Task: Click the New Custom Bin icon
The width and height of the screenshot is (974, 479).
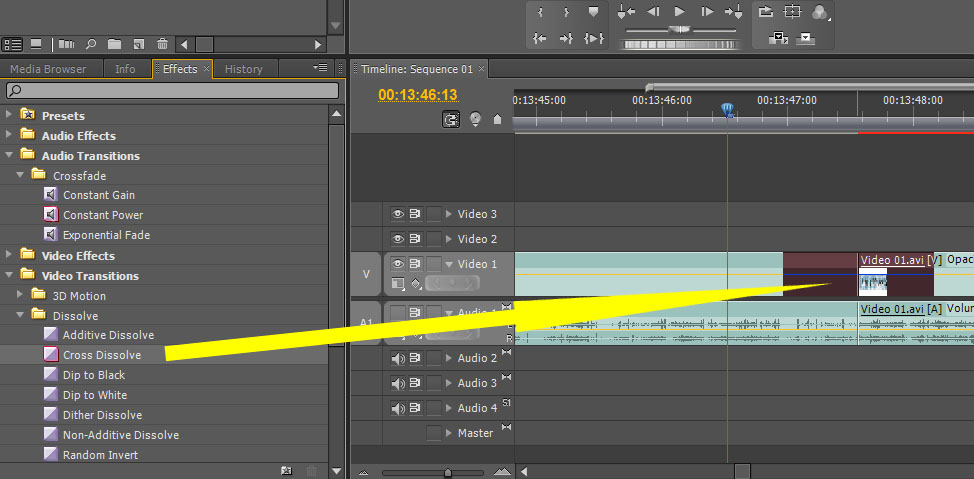Action: [x=286, y=471]
